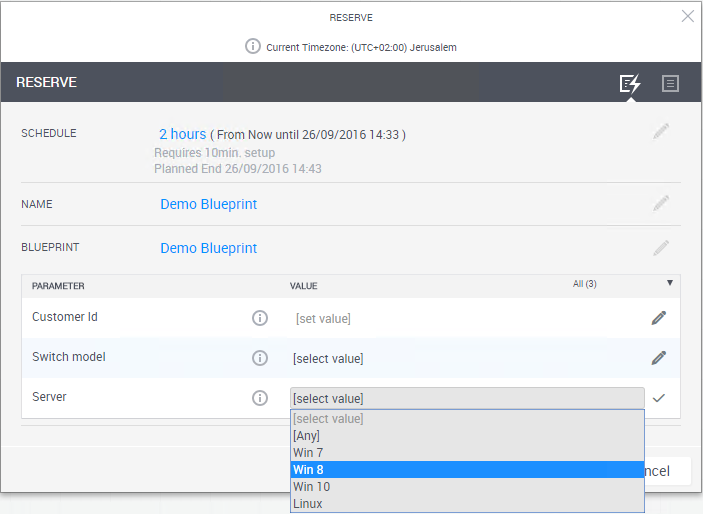Edit the Customer Id value pencil
Viewport: 703px width, 514px height.
tap(658, 318)
